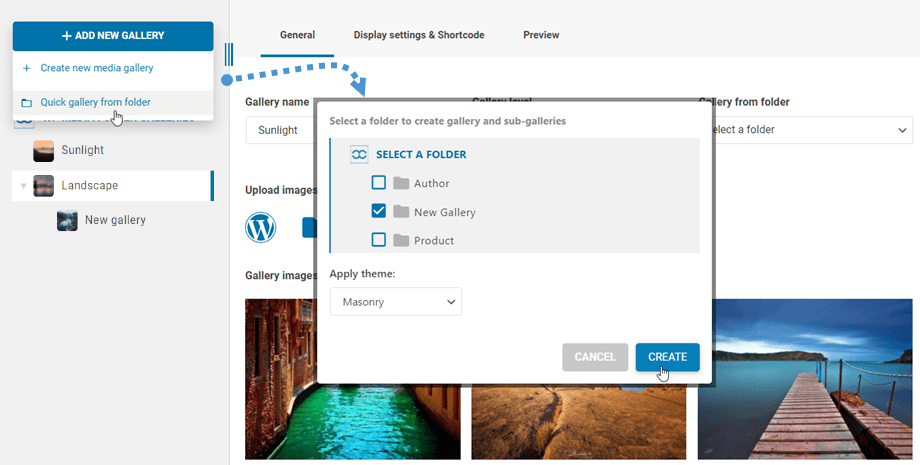Screen dimensions: 920x465
Task: Open the Apply theme Masonry dropdown
Action: pos(396,301)
